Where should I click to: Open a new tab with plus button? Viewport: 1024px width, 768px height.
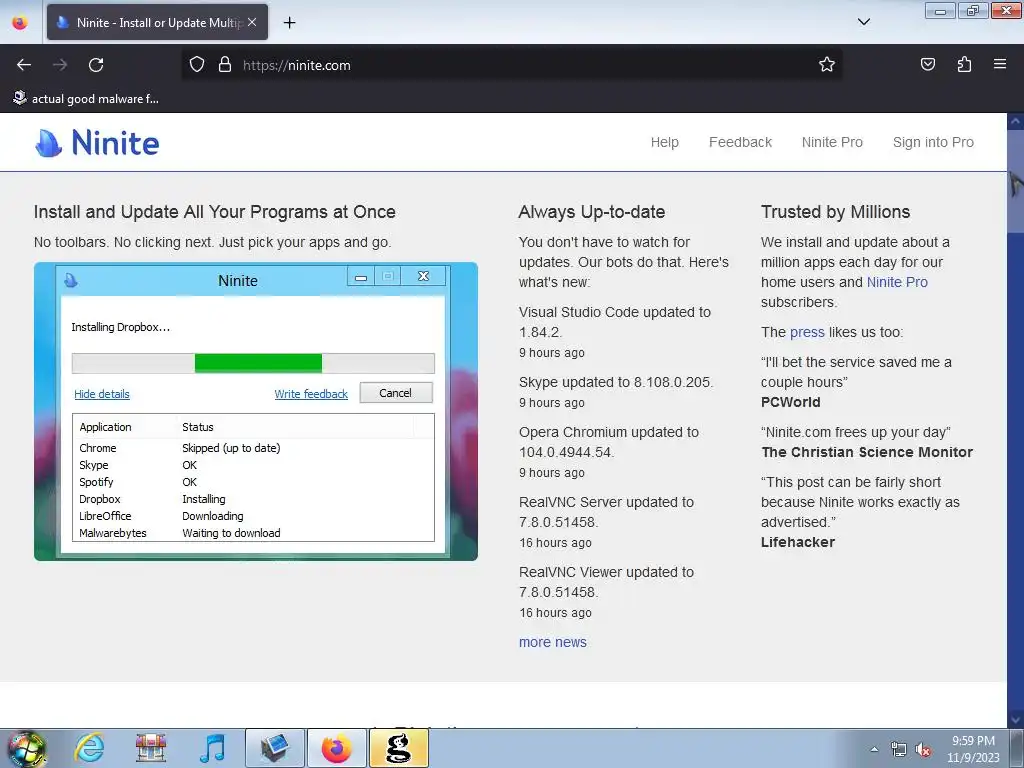[x=289, y=22]
